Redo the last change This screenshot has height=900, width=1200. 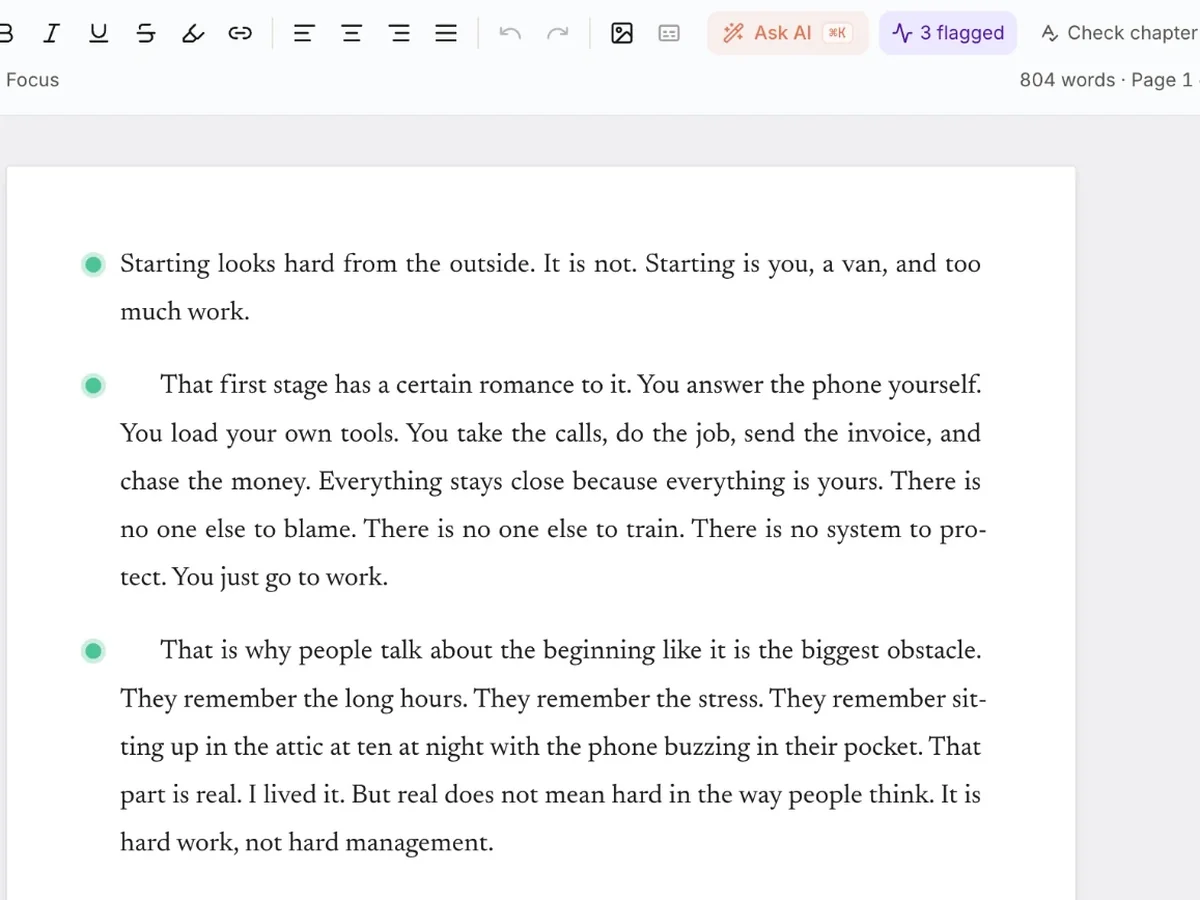[x=557, y=33]
